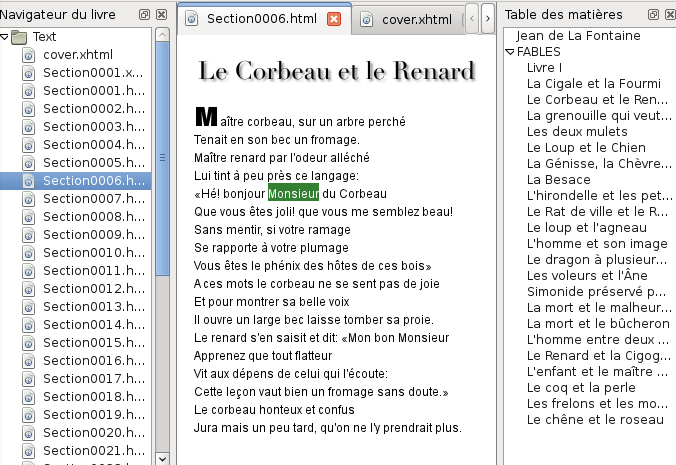
Task: Click the Section0015 file icon
Action: coord(28,343)
